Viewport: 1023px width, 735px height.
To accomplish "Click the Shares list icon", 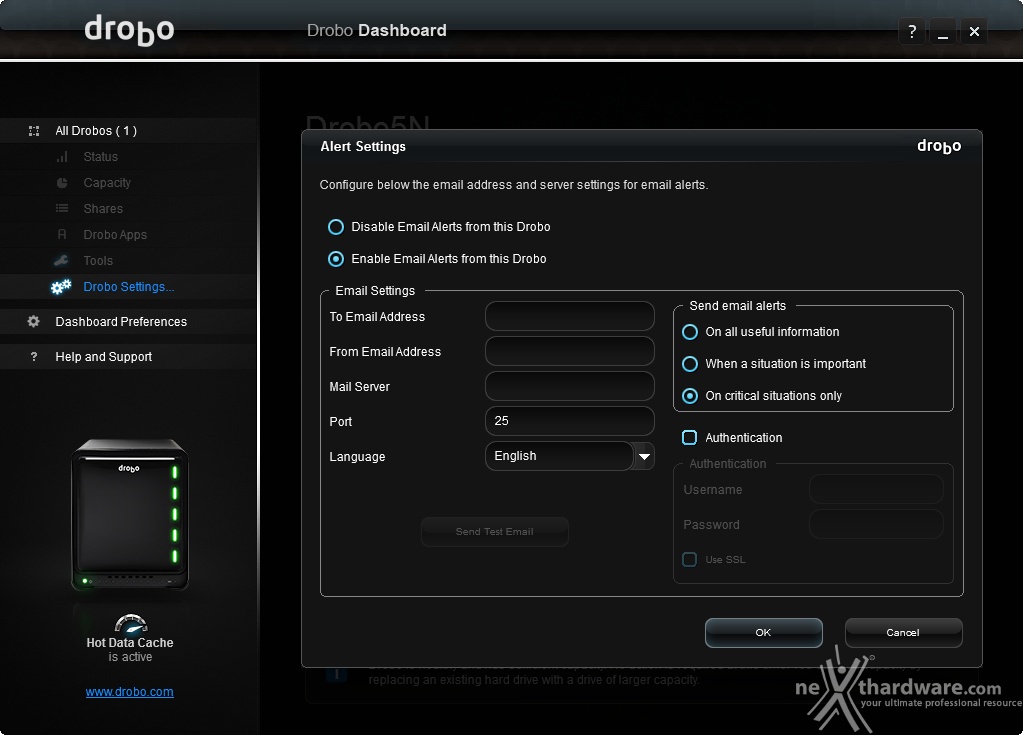I will [x=62, y=209].
